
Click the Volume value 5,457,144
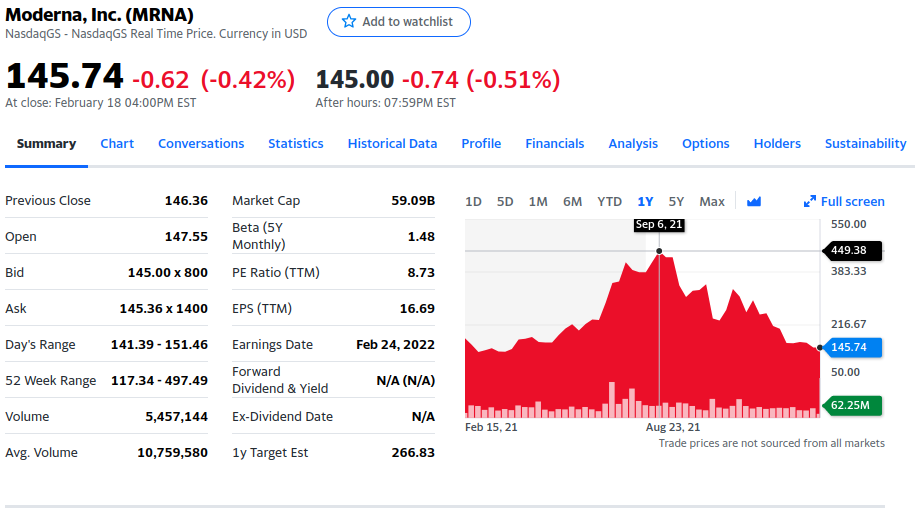[x=176, y=416]
